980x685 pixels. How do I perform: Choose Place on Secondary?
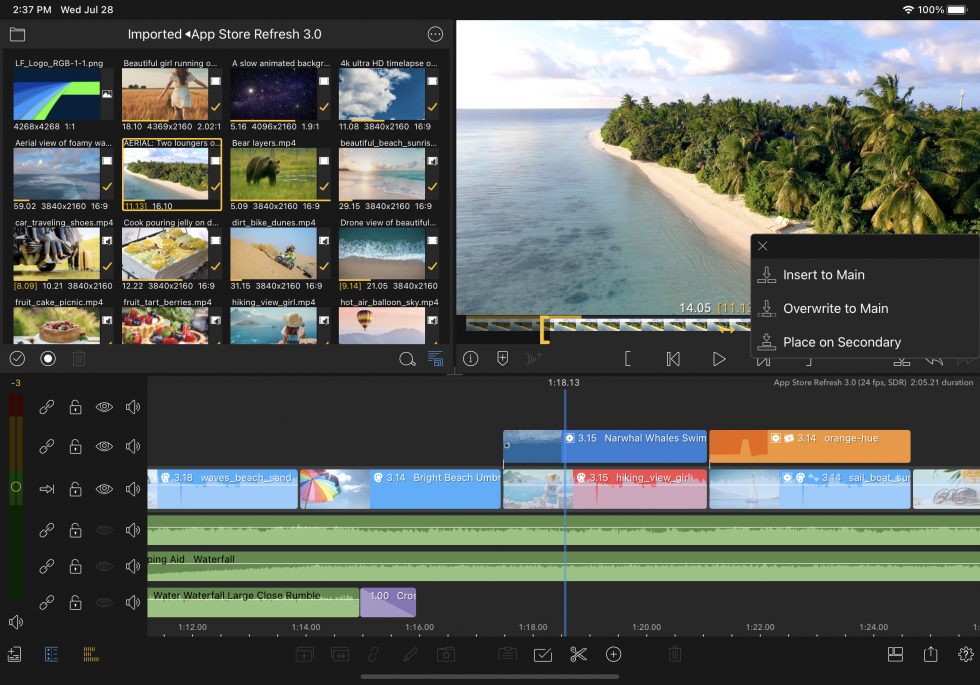(x=841, y=342)
